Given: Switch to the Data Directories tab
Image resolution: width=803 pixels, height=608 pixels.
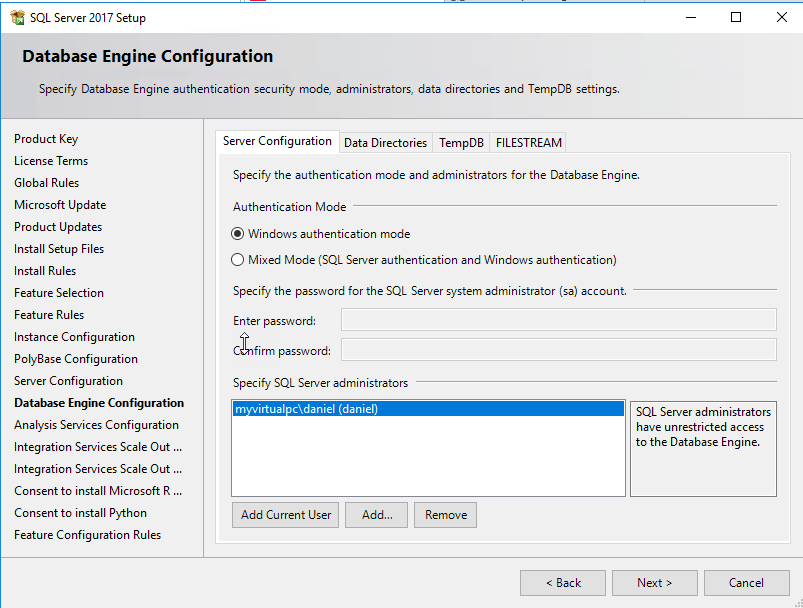Looking at the screenshot, I should click(385, 143).
